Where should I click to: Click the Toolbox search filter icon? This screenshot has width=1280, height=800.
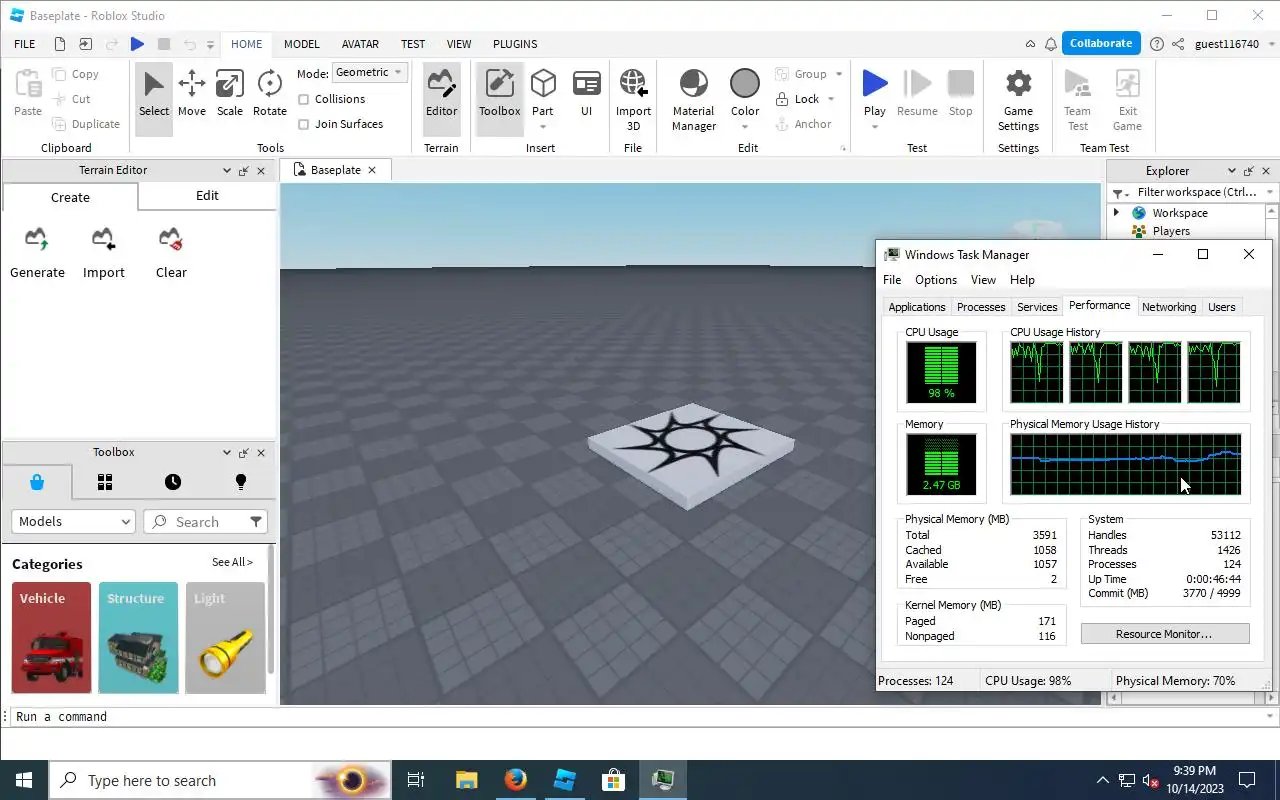click(x=256, y=521)
